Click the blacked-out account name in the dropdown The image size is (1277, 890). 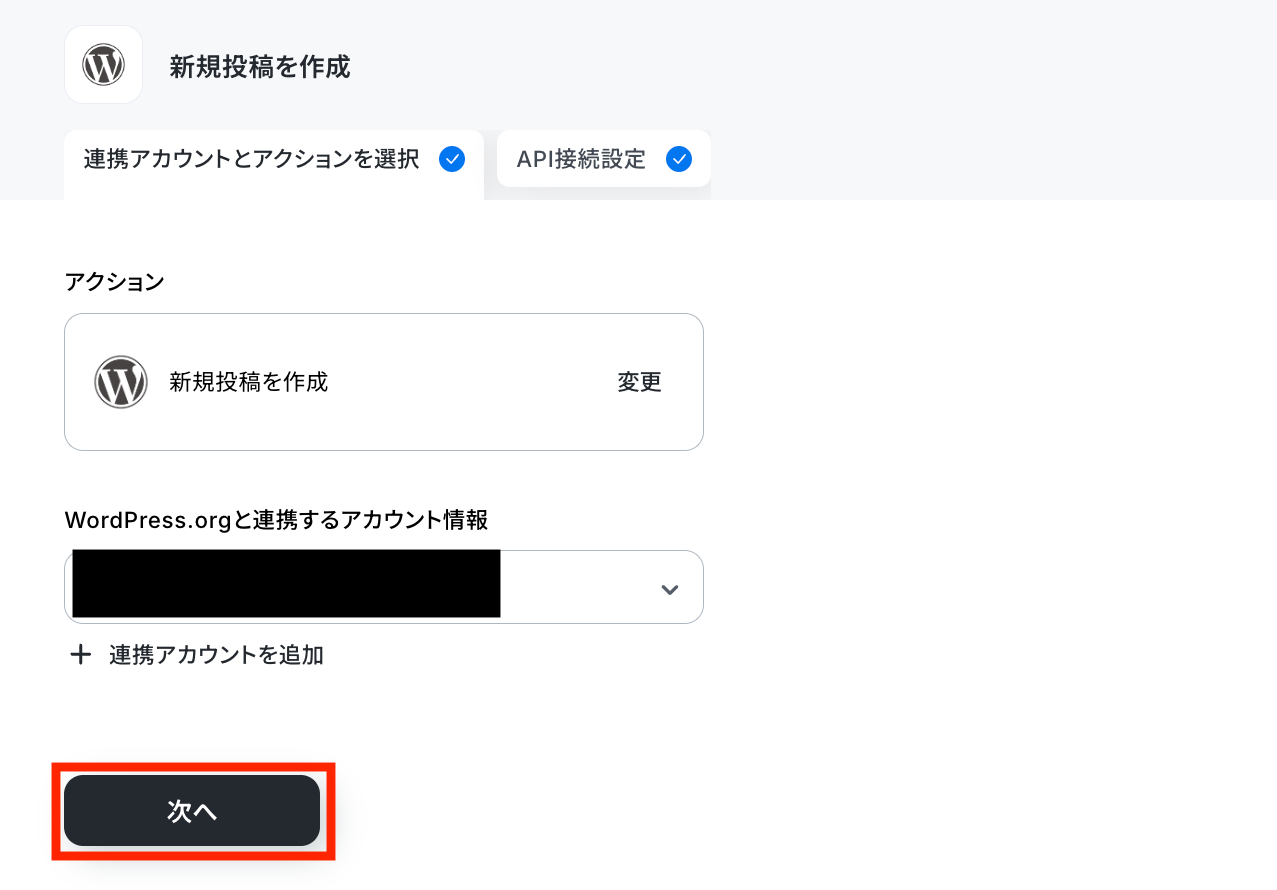coord(286,583)
